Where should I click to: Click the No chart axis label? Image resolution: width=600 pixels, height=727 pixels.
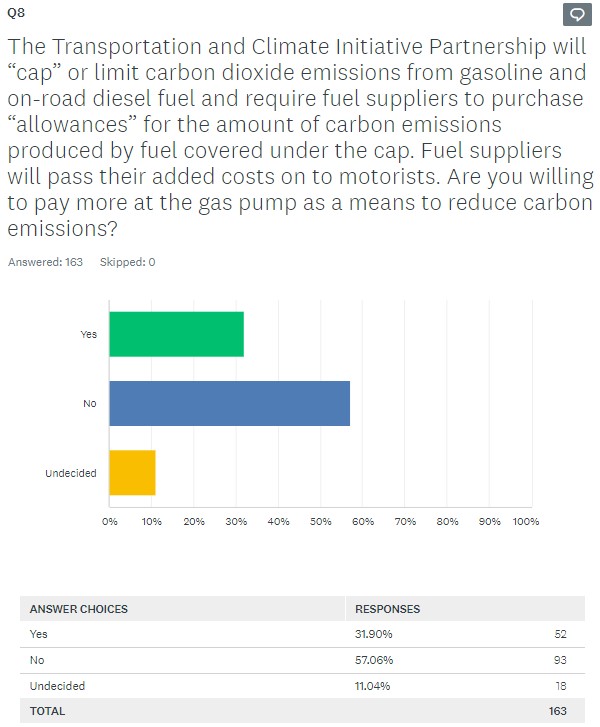coord(90,403)
